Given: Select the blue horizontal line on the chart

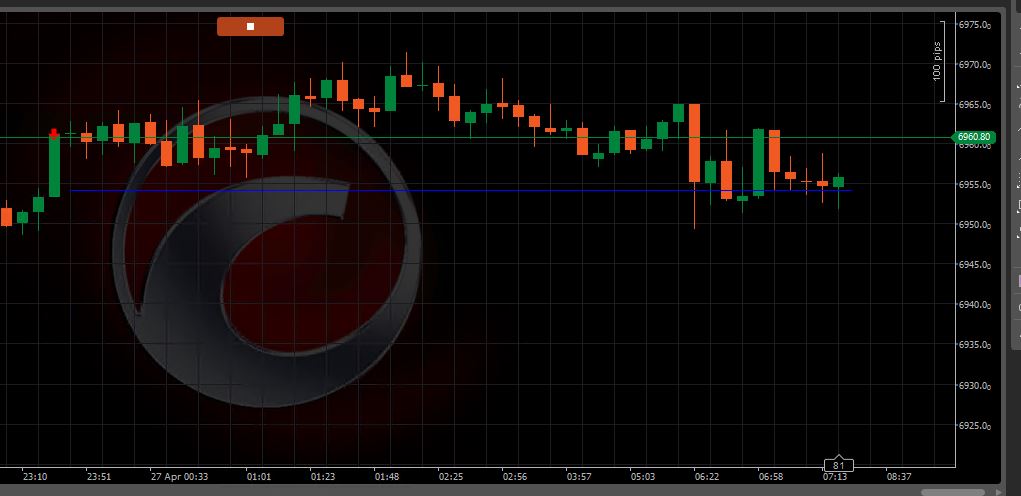Looking at the screenshot, I should click(460, 191).
